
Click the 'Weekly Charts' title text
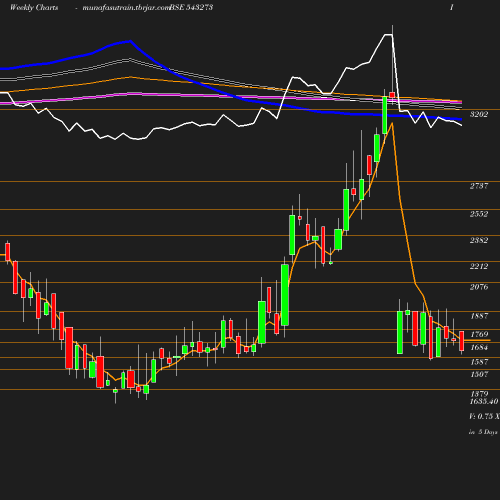coord(34,7)
